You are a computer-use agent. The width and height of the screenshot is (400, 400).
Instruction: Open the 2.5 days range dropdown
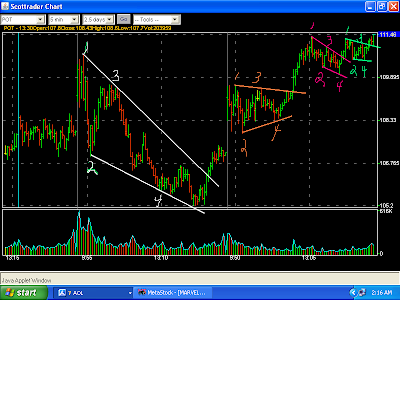pyautogui.click(x=98, y=20)
